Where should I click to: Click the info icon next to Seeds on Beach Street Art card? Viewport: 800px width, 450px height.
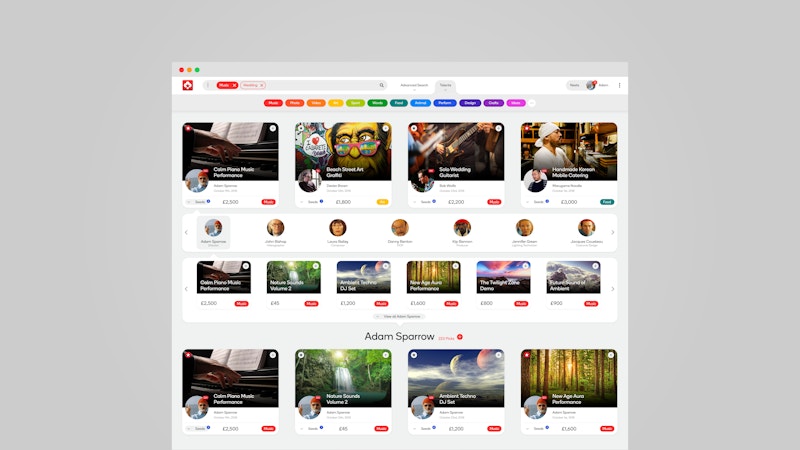pos(321,201)
